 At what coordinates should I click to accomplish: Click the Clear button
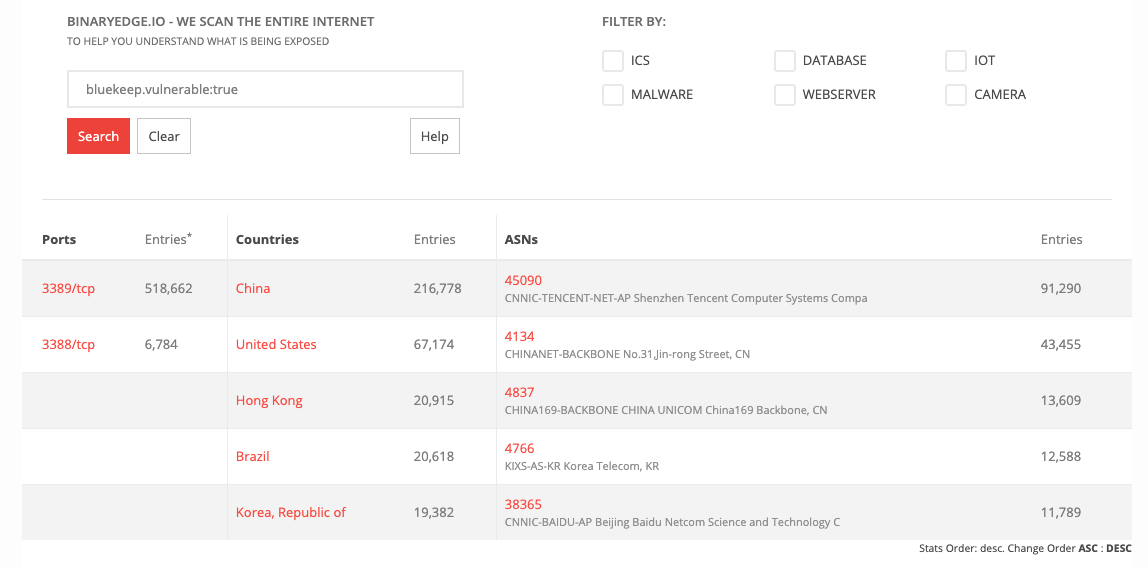164,136
